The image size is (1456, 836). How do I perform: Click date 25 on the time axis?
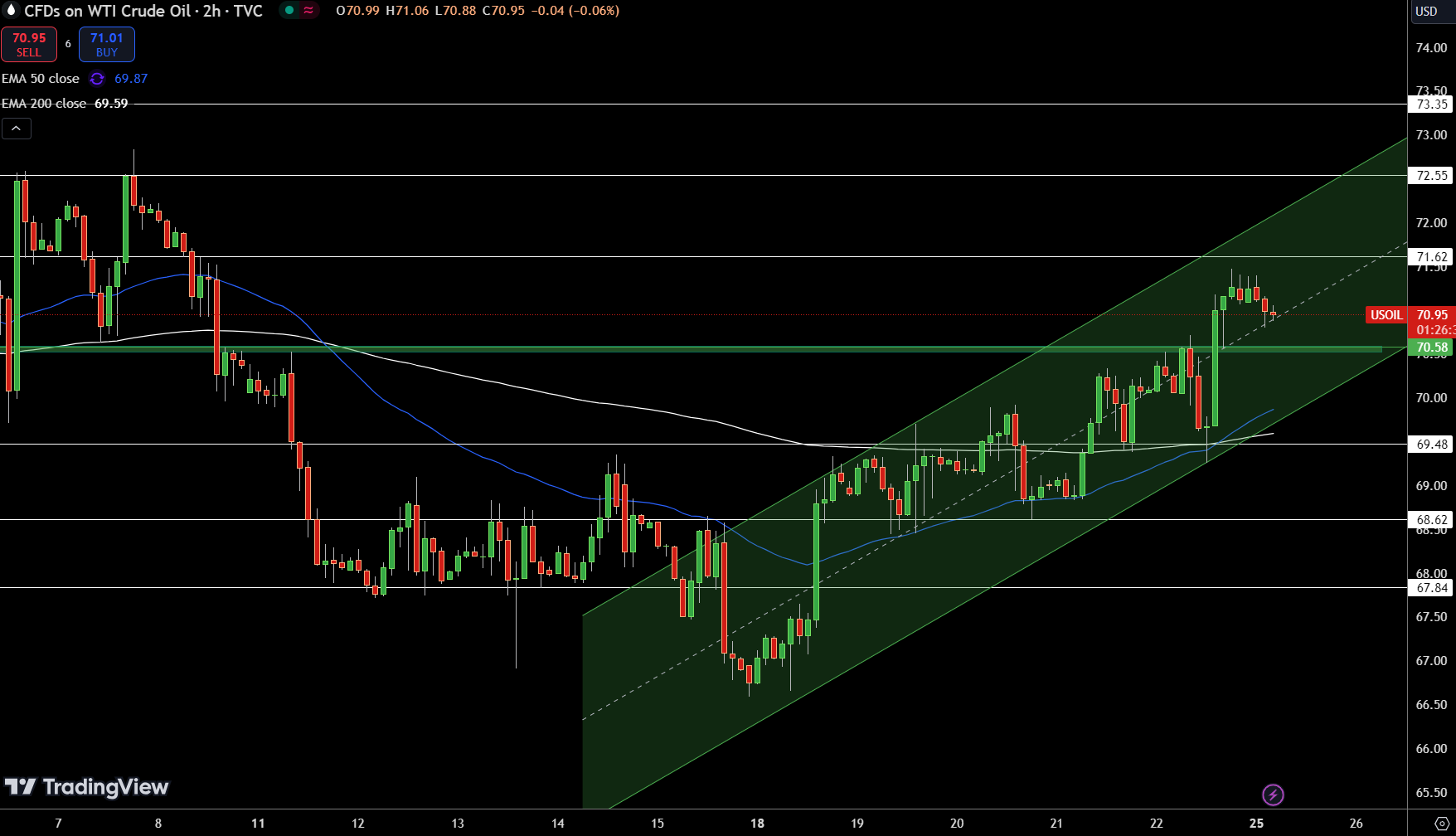(x=1256, y=824)
